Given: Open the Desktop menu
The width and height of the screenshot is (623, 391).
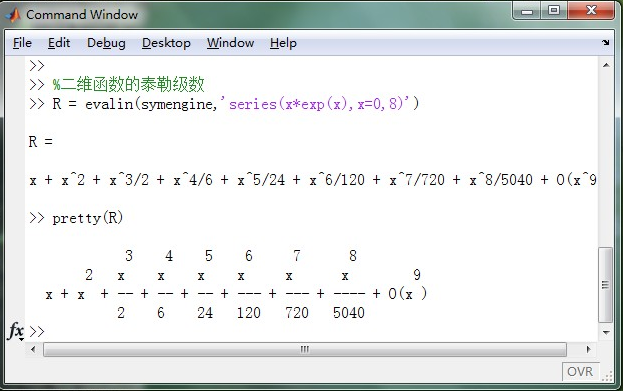Looking at the screenshot, I should (x=166, y=43).
